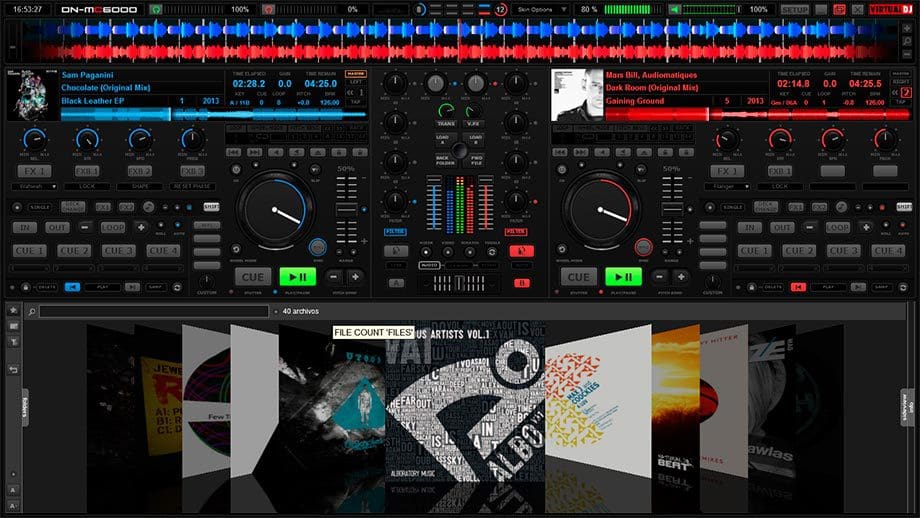
Task: Click left deck loop plus button
Action: (x=141, y=227)
